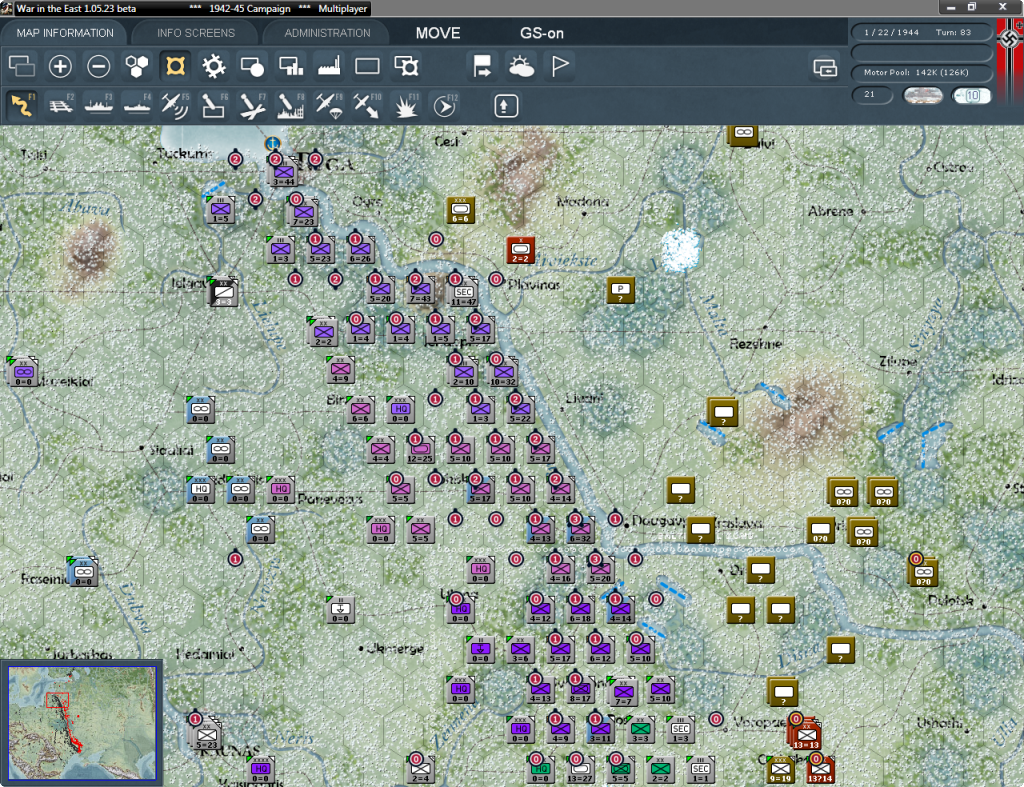1024x787 pixels.
Task: Select the 12=25 armored unit
Action: (421, 450)
